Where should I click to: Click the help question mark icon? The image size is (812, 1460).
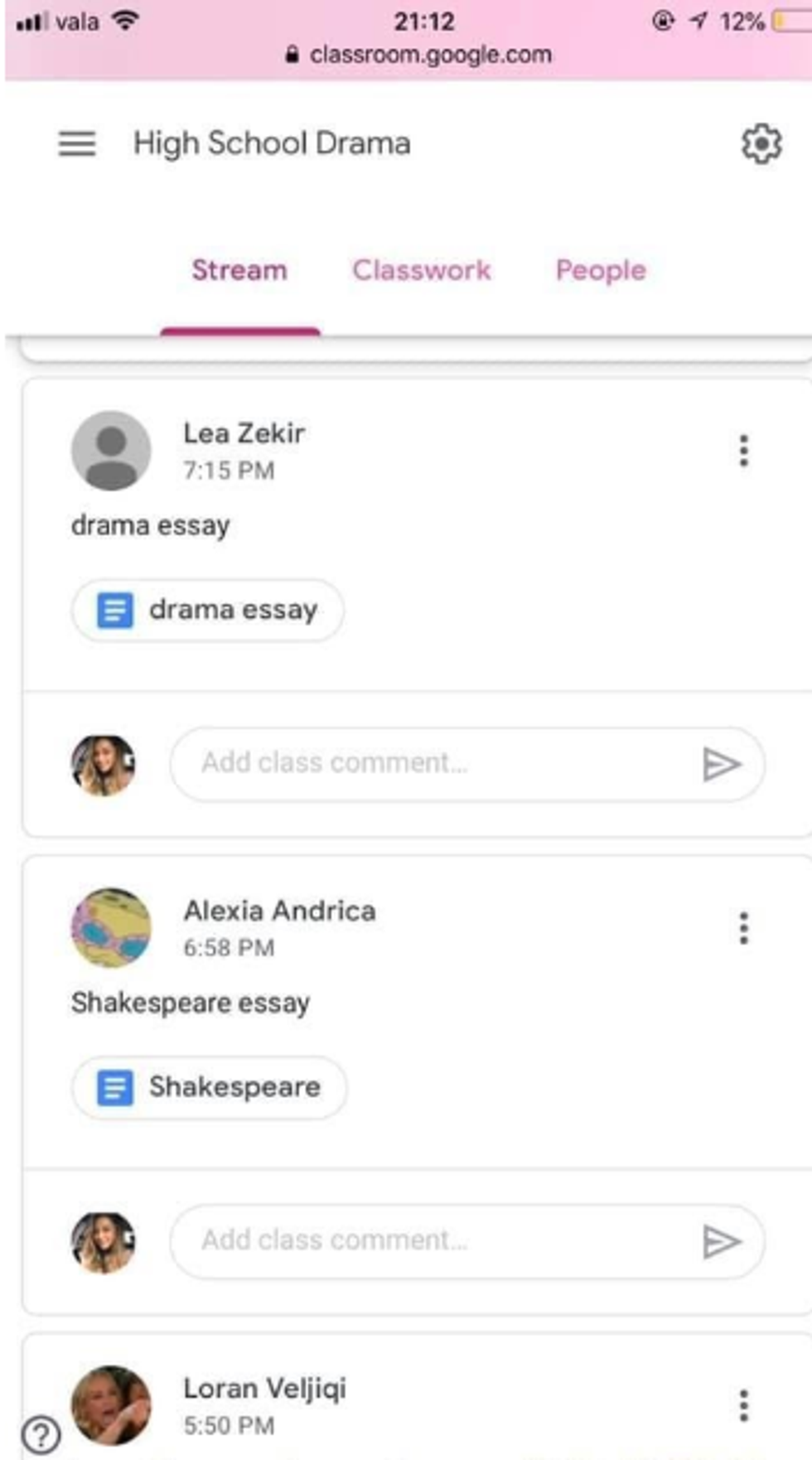[41, 1433]
